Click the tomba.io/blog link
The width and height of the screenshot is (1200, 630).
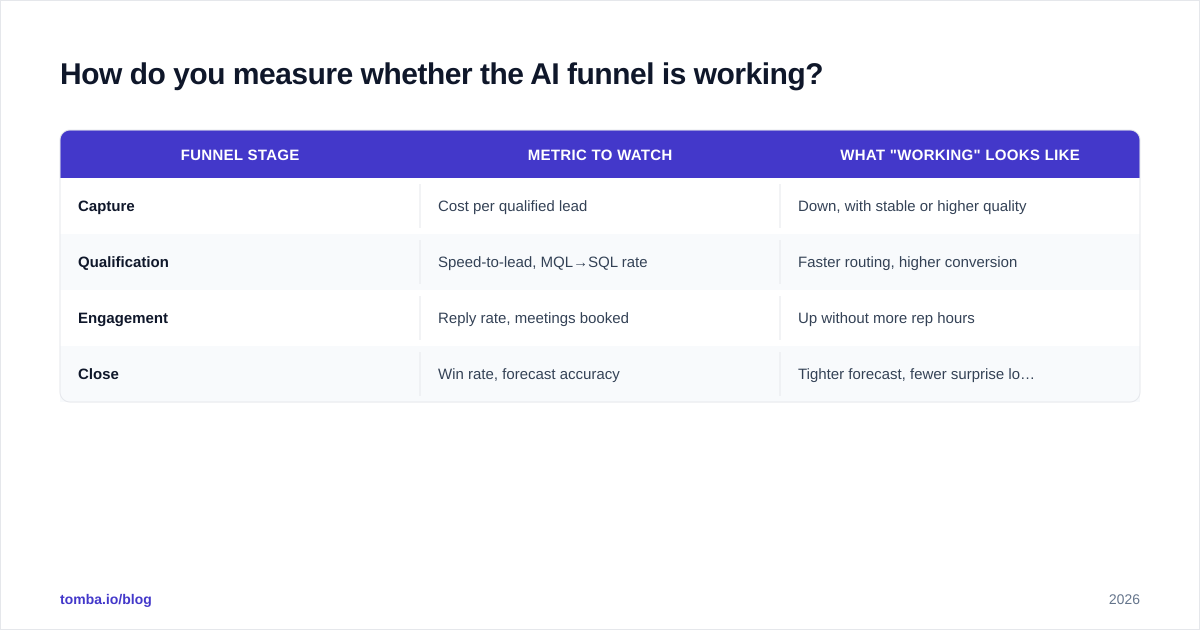coord(106,599)
